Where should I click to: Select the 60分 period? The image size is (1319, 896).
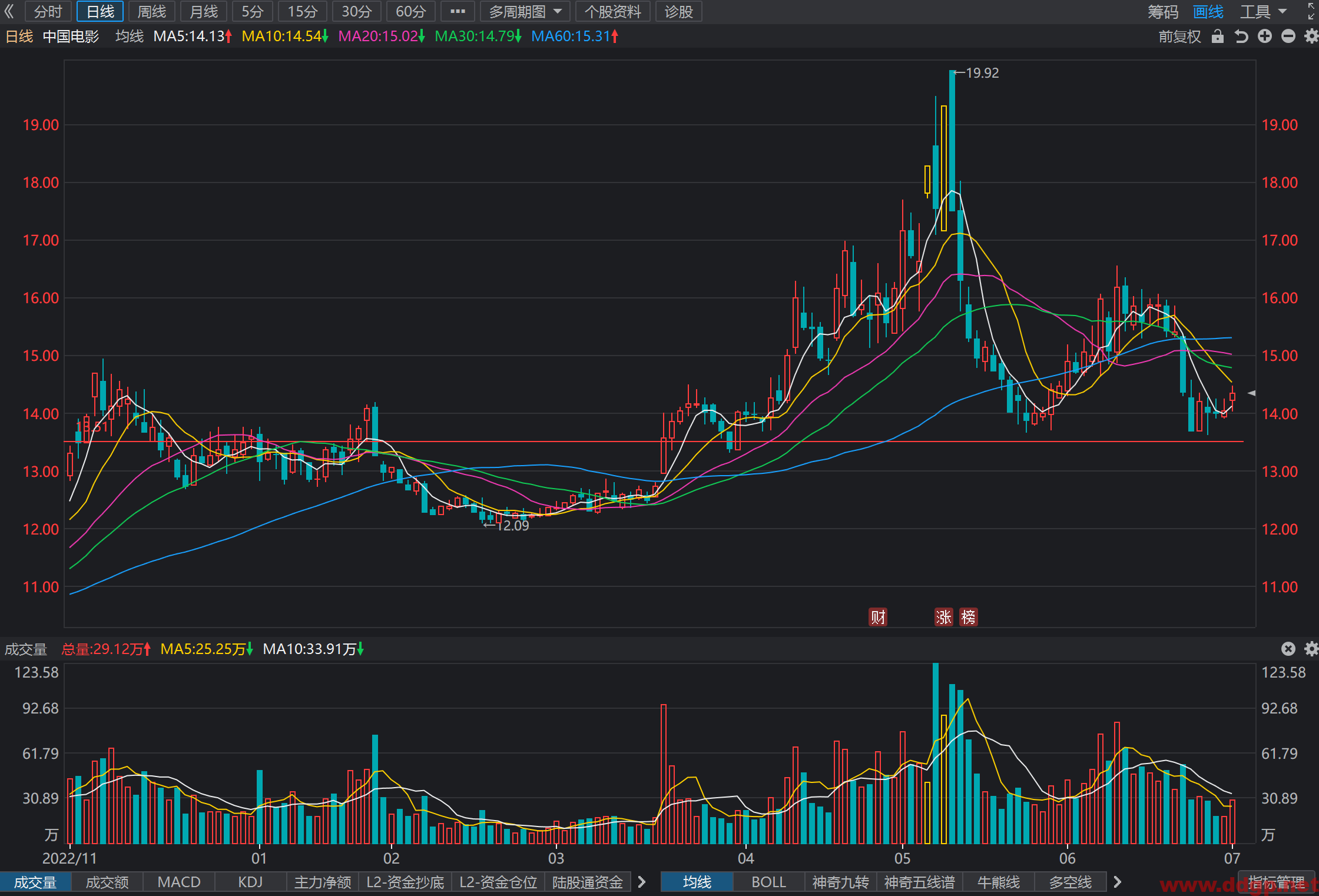[x=411, y=12]
